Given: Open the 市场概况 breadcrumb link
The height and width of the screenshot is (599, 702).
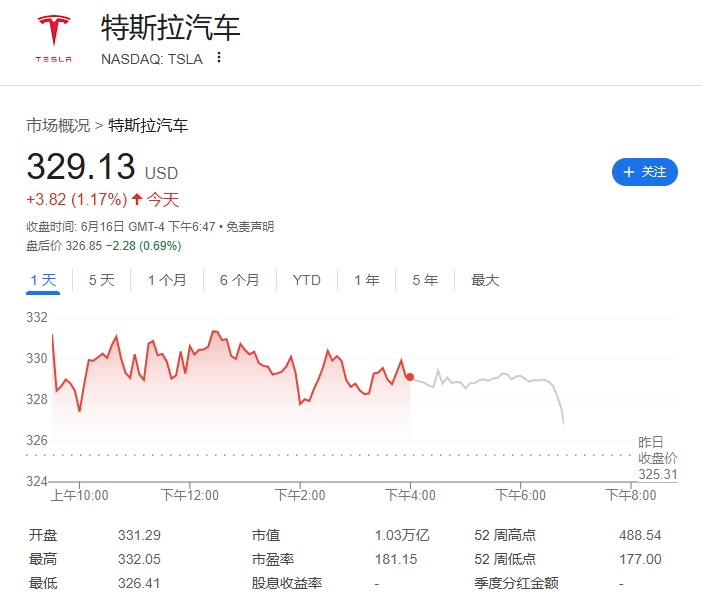Looking at the screenshot, I should pyautogui.click(x=58, y=125).
